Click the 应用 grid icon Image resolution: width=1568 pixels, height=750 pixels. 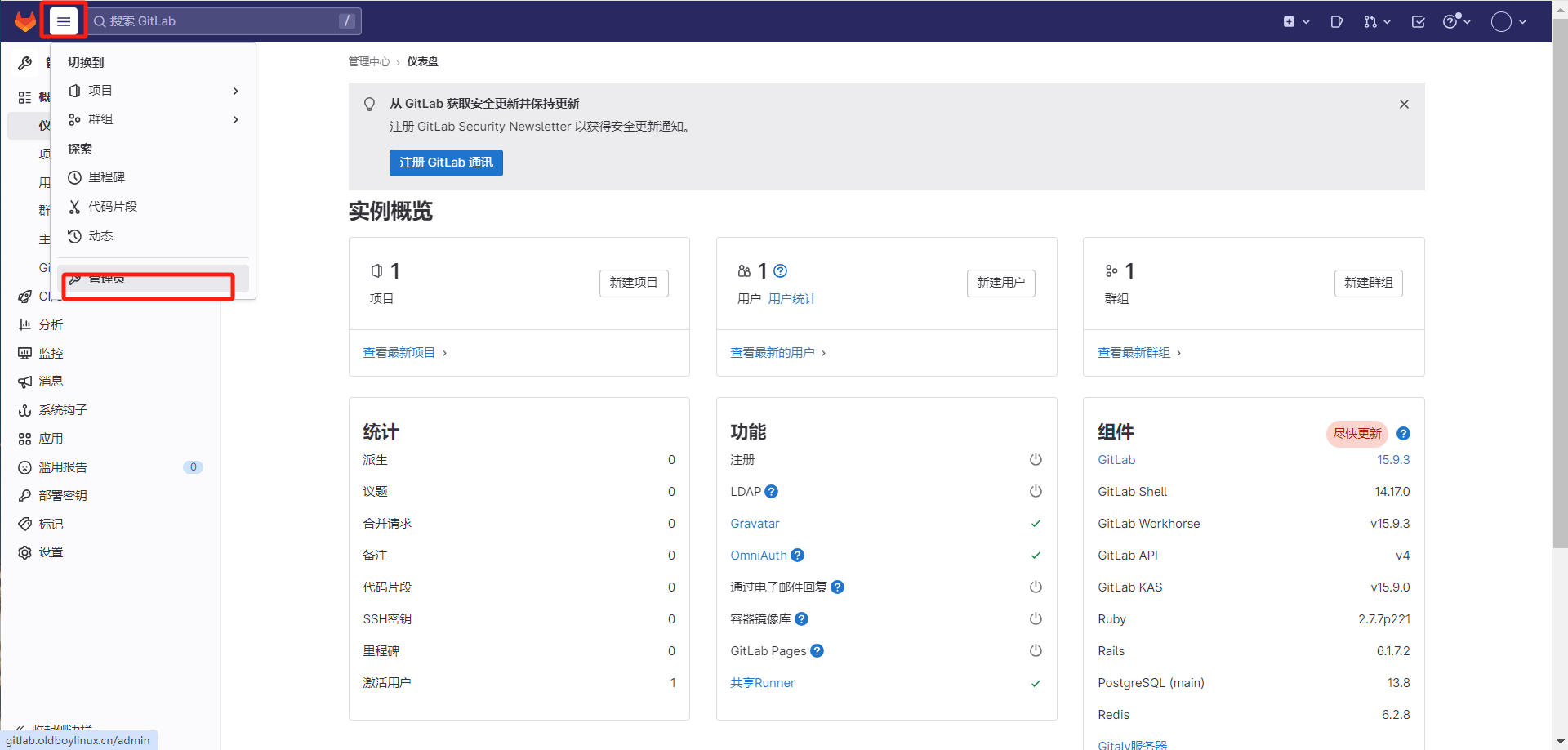(x=24, y=439)
